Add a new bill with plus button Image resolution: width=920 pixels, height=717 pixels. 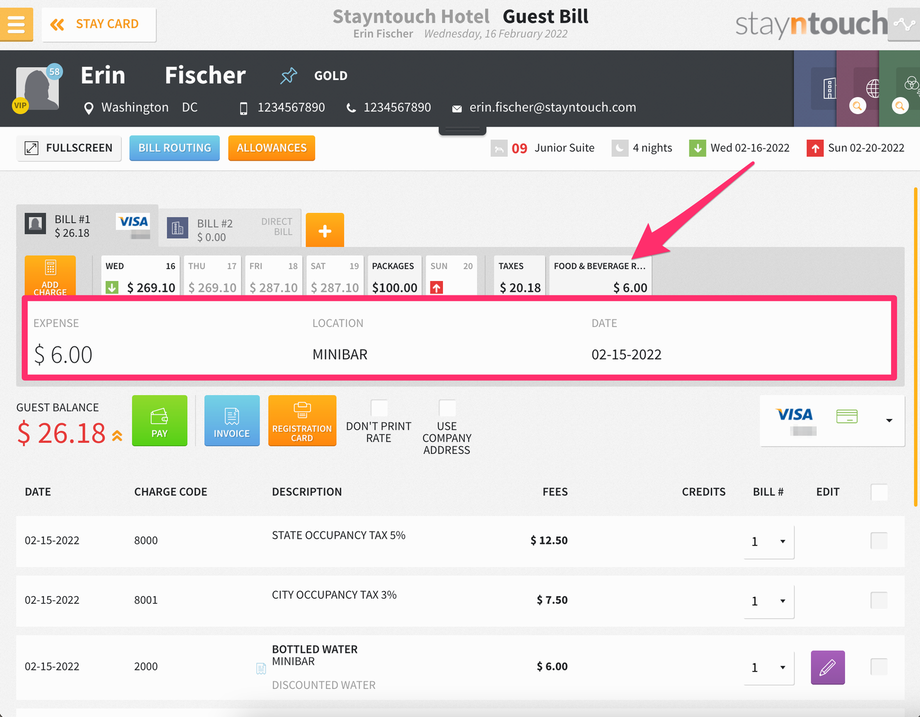pos(325,231)
